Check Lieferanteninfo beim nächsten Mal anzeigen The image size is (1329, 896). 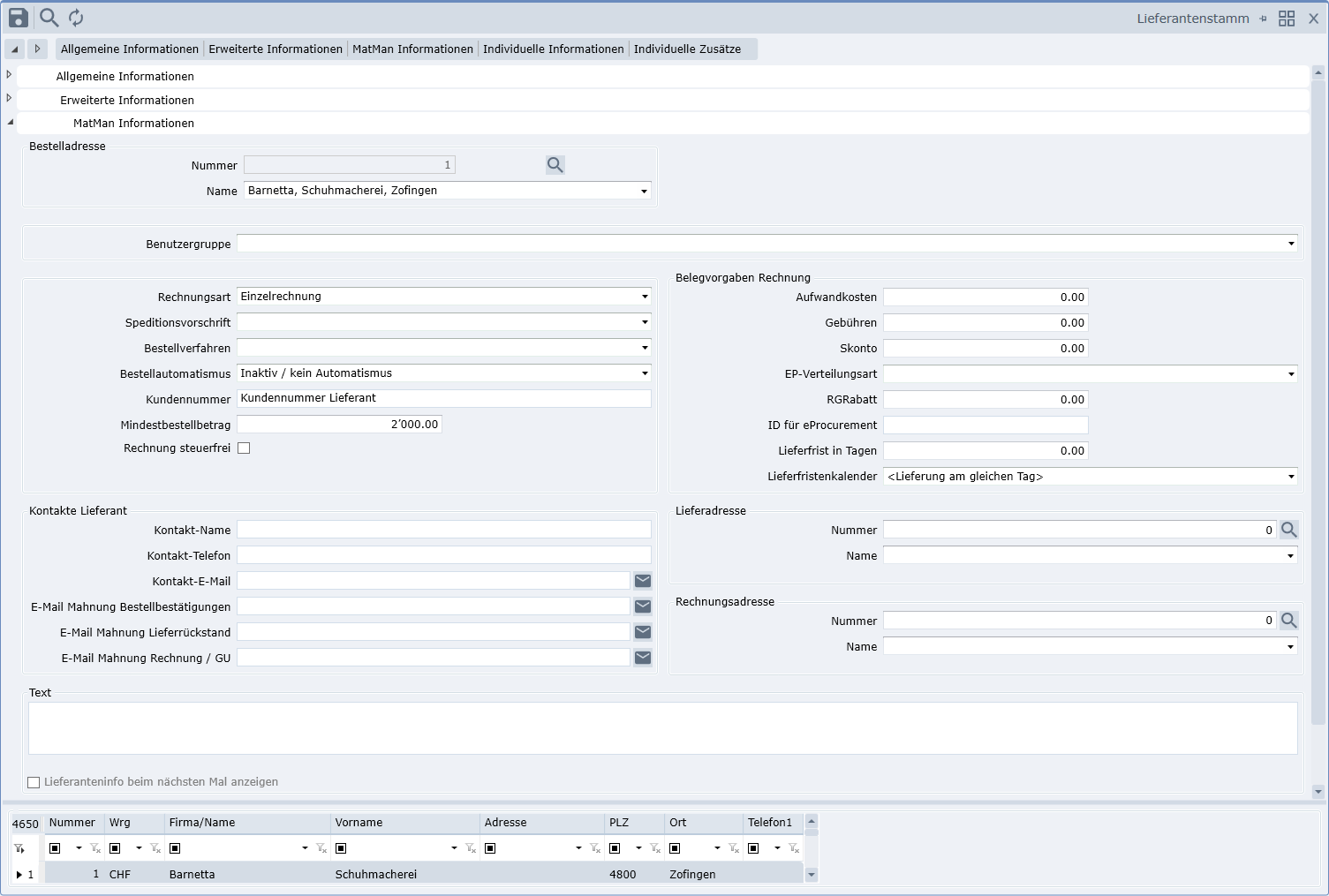coord(34,782)
